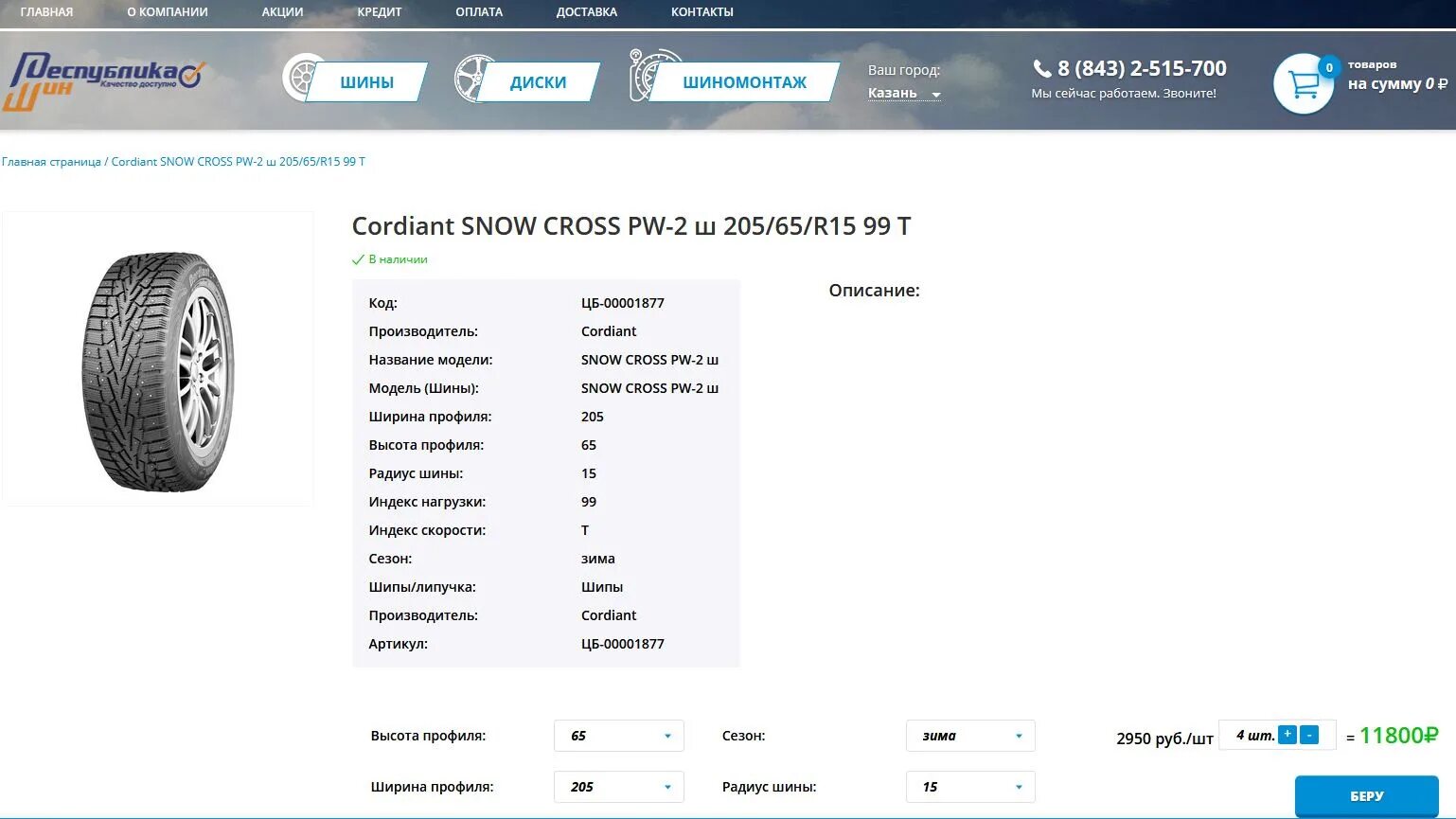The image size is (1456, 819).
Task: Open the ШИНОМОНТАЖ category button
Action: pos(745,82)
